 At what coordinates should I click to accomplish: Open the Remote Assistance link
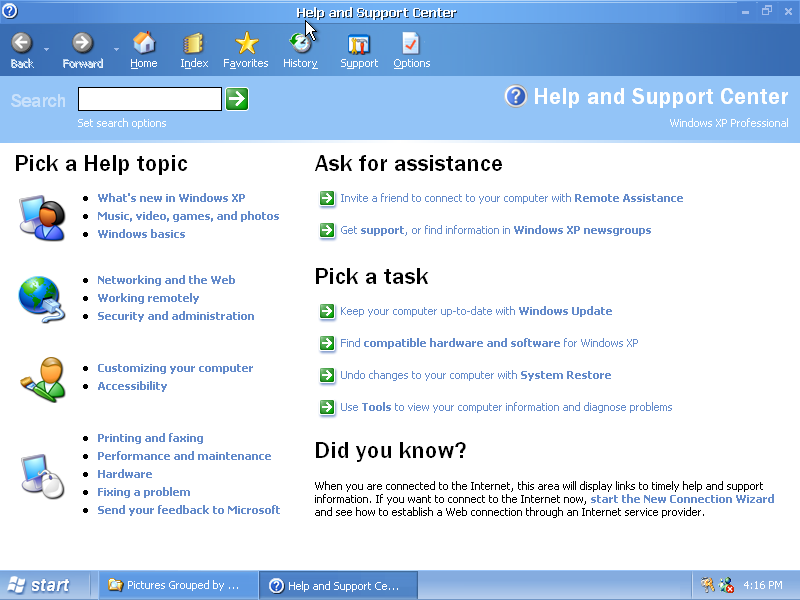pos(629,198)
